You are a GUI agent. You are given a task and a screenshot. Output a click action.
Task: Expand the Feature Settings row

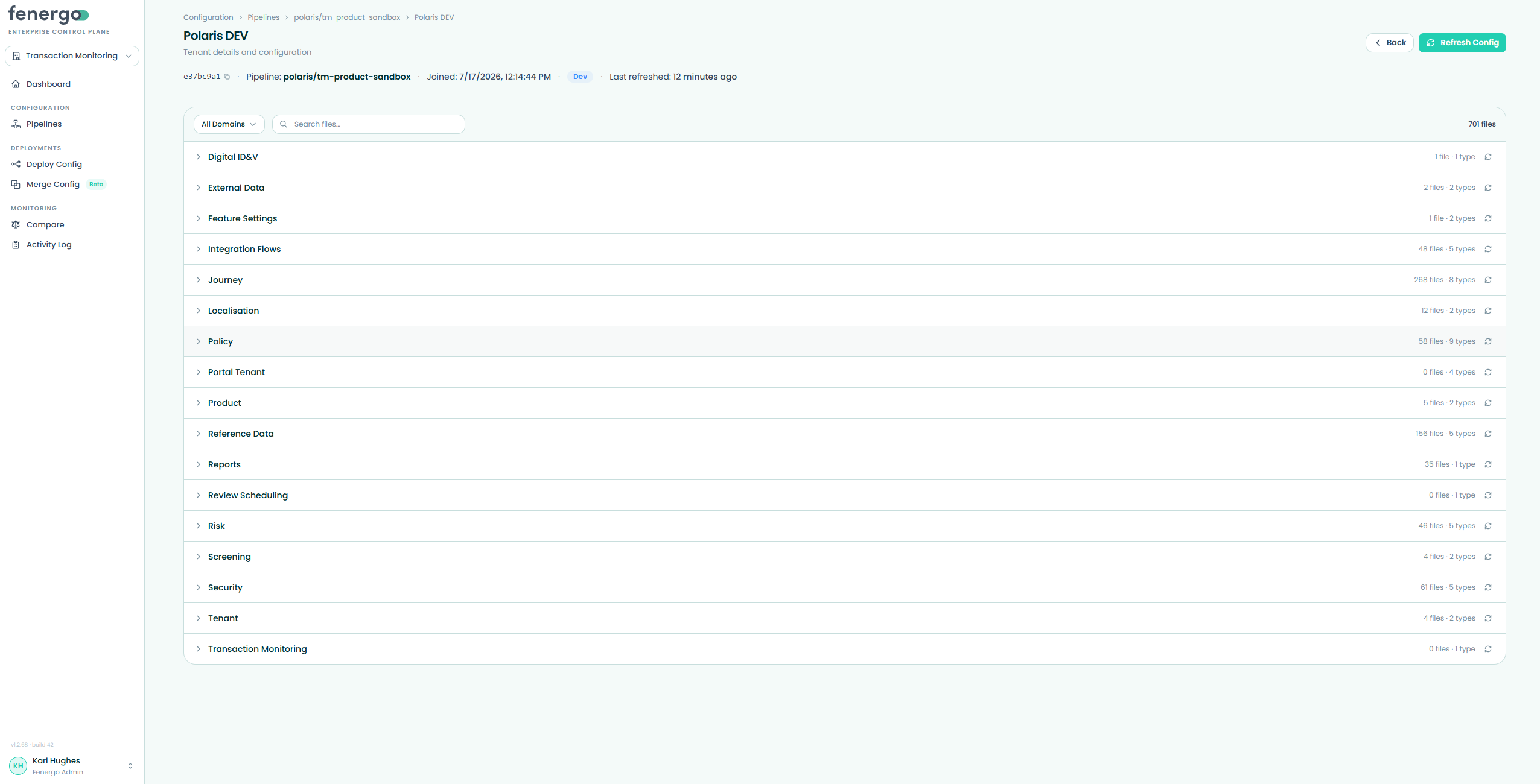(199, 218)
